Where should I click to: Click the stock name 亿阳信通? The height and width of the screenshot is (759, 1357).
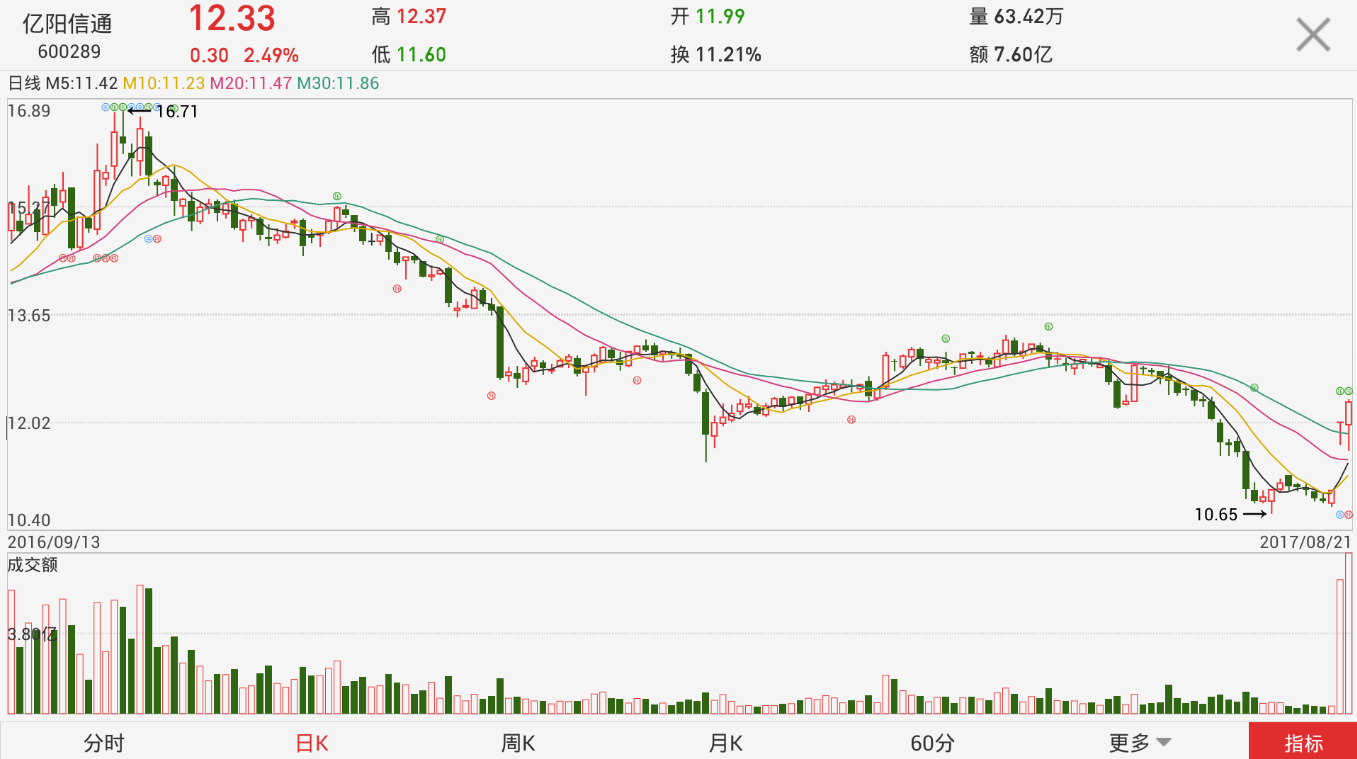click(x=68, y=22)
